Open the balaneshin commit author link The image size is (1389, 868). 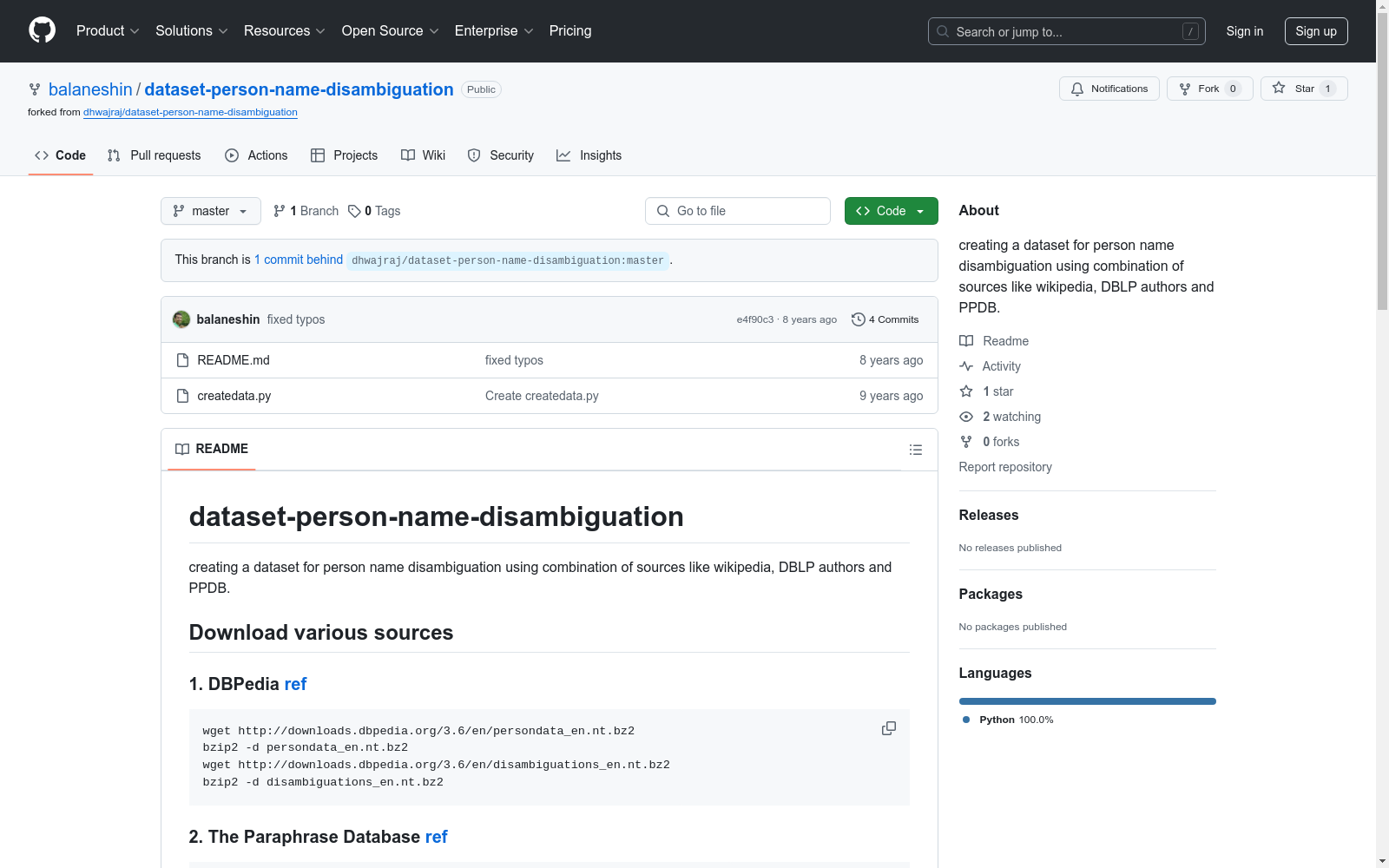228,319
